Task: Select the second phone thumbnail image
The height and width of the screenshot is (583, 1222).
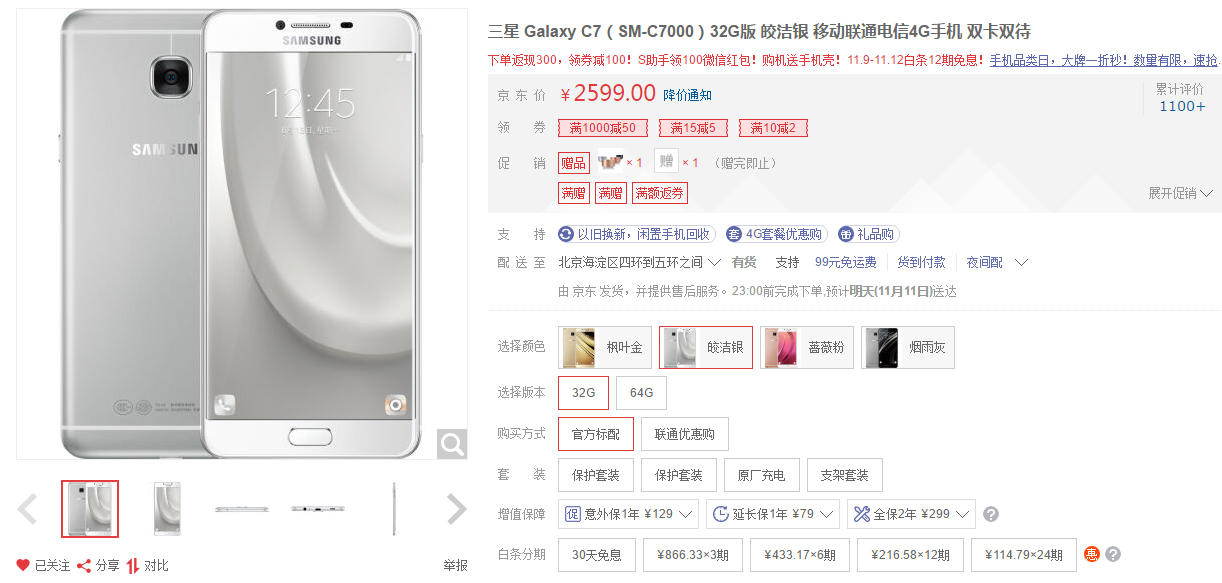Action: click(167, 509)
